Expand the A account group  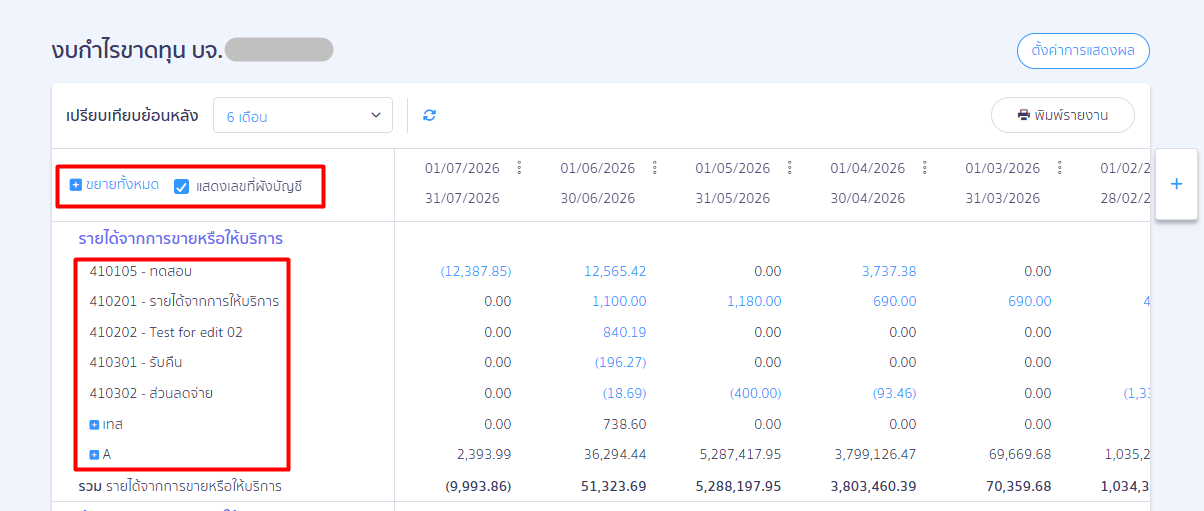click(94, 455)
